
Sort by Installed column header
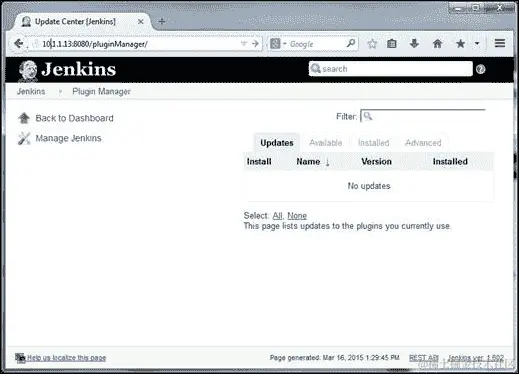coord(450,161)
